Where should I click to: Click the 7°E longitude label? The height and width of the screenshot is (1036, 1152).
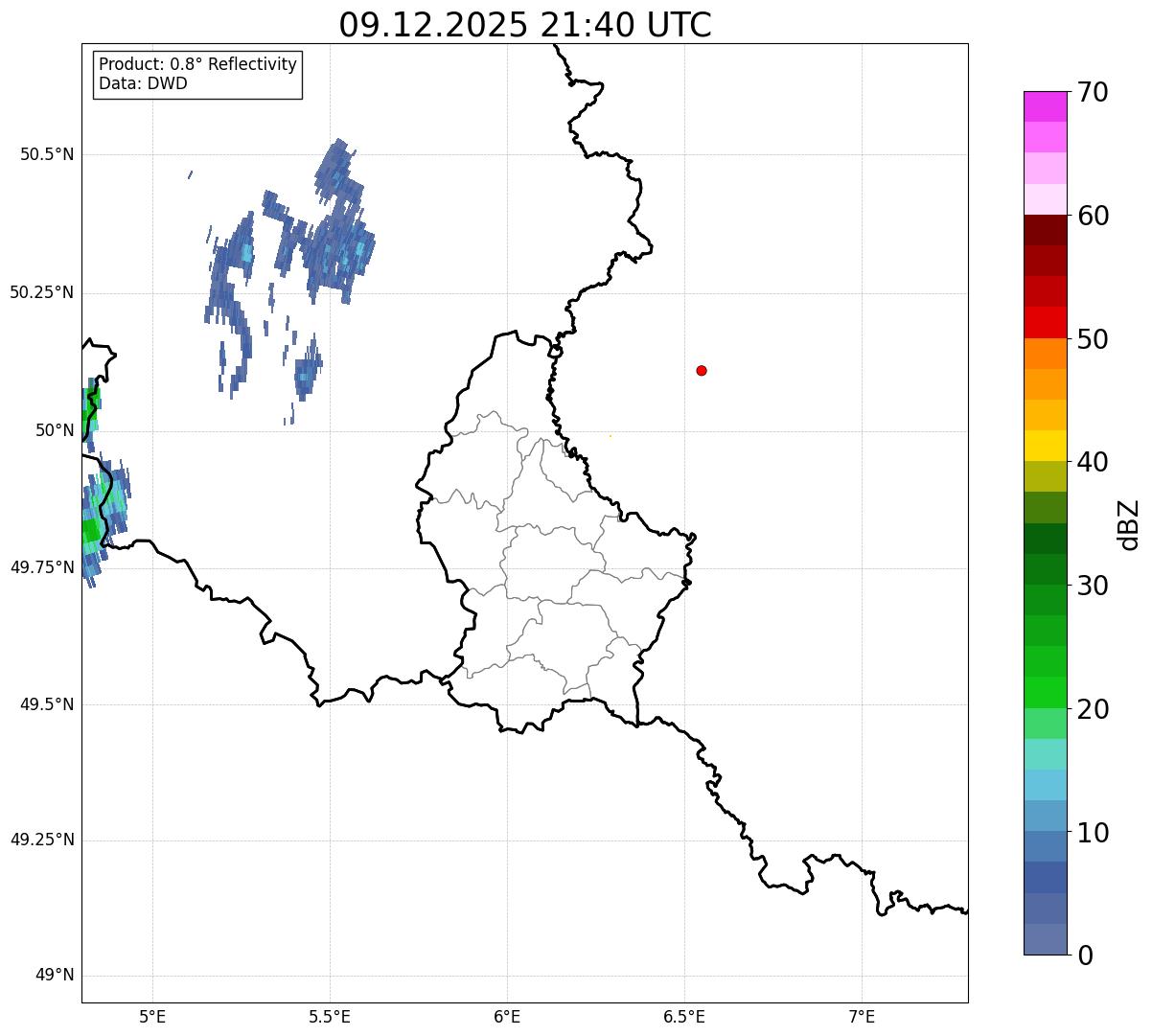pyautogui.click(x=862, y=1016)
